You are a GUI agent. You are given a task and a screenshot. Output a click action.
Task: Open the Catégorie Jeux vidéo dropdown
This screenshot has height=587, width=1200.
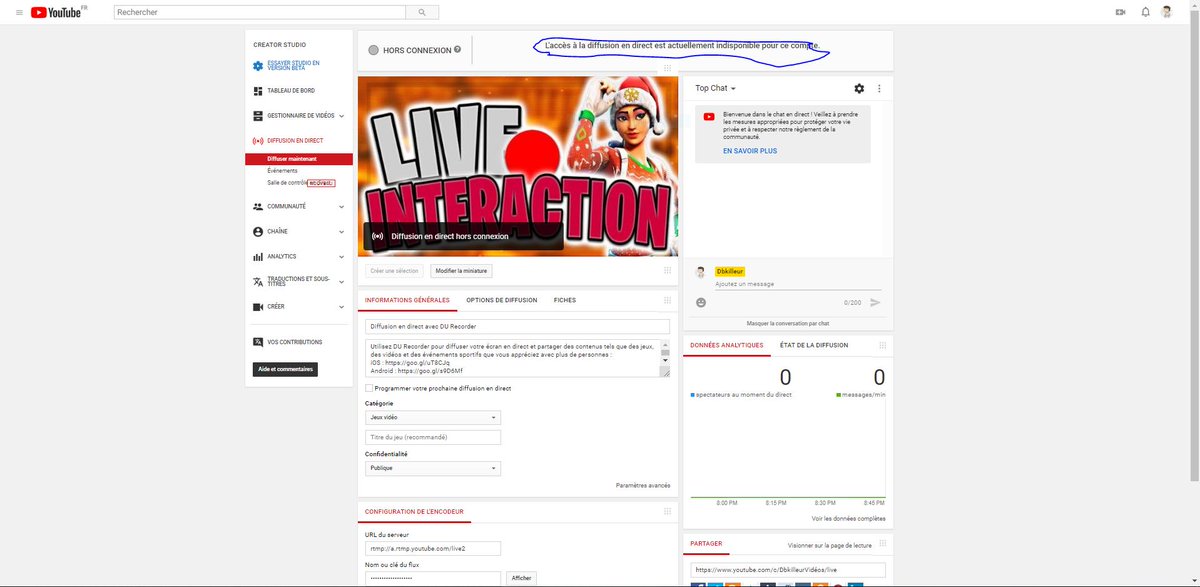click(x=433, y=418)
